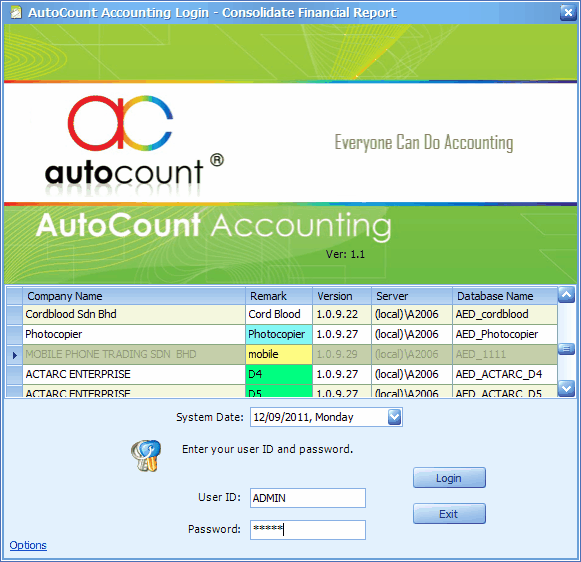
Task: Sort by the Company Name column header
Action: click(134, 296)
